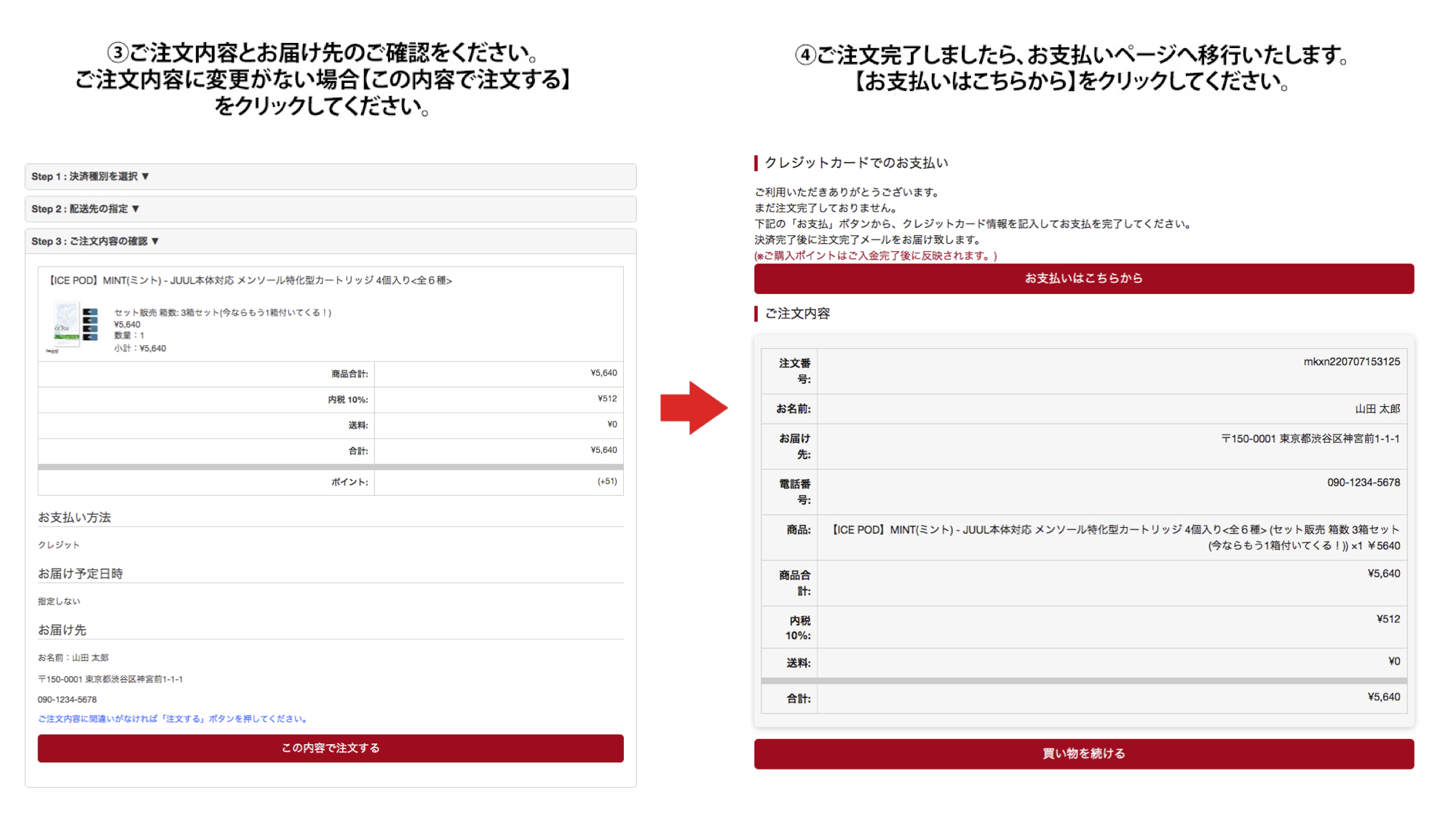Image resolution: width=1456 pixels, height=819 pixels.
Task: Click この内容で注文する order button
Action: [x=331, y=748]
